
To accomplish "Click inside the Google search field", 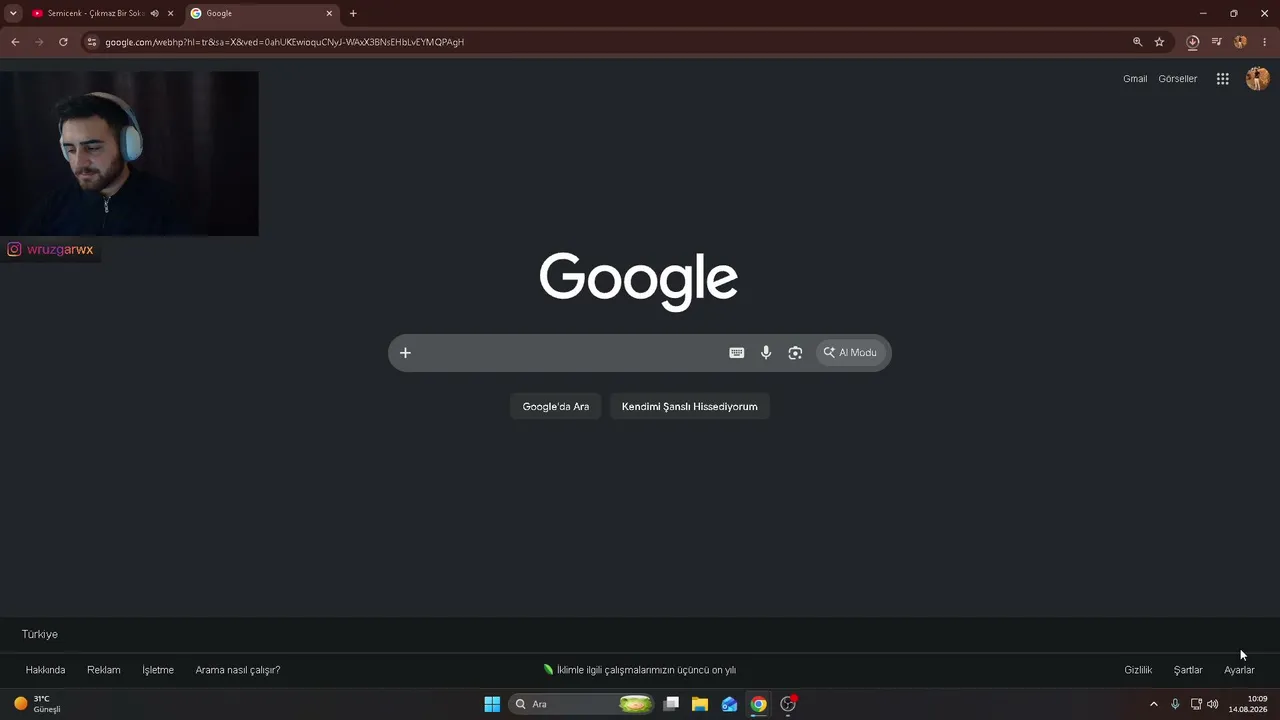I will point(570,353).
